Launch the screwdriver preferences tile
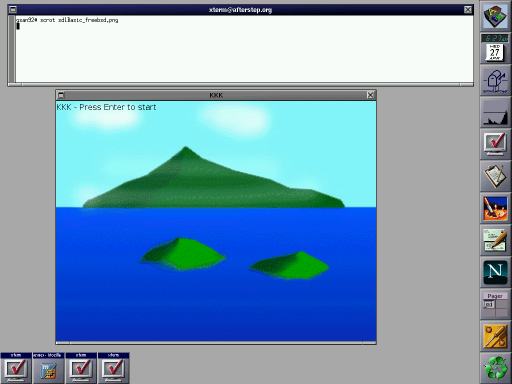 coord(495,336)
